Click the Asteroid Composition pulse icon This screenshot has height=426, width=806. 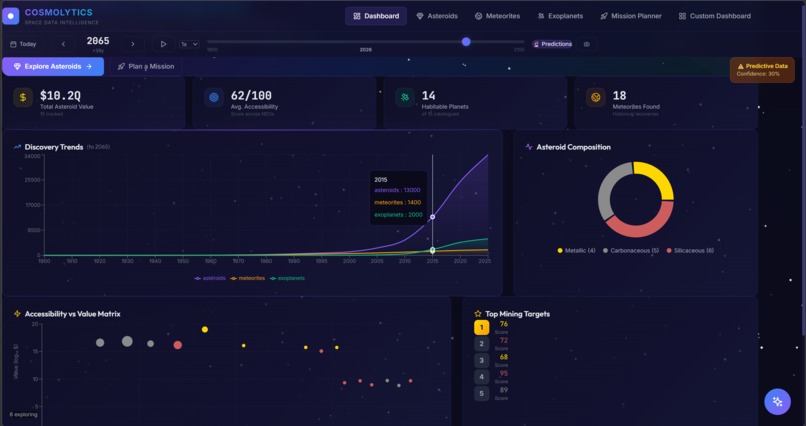529,147
